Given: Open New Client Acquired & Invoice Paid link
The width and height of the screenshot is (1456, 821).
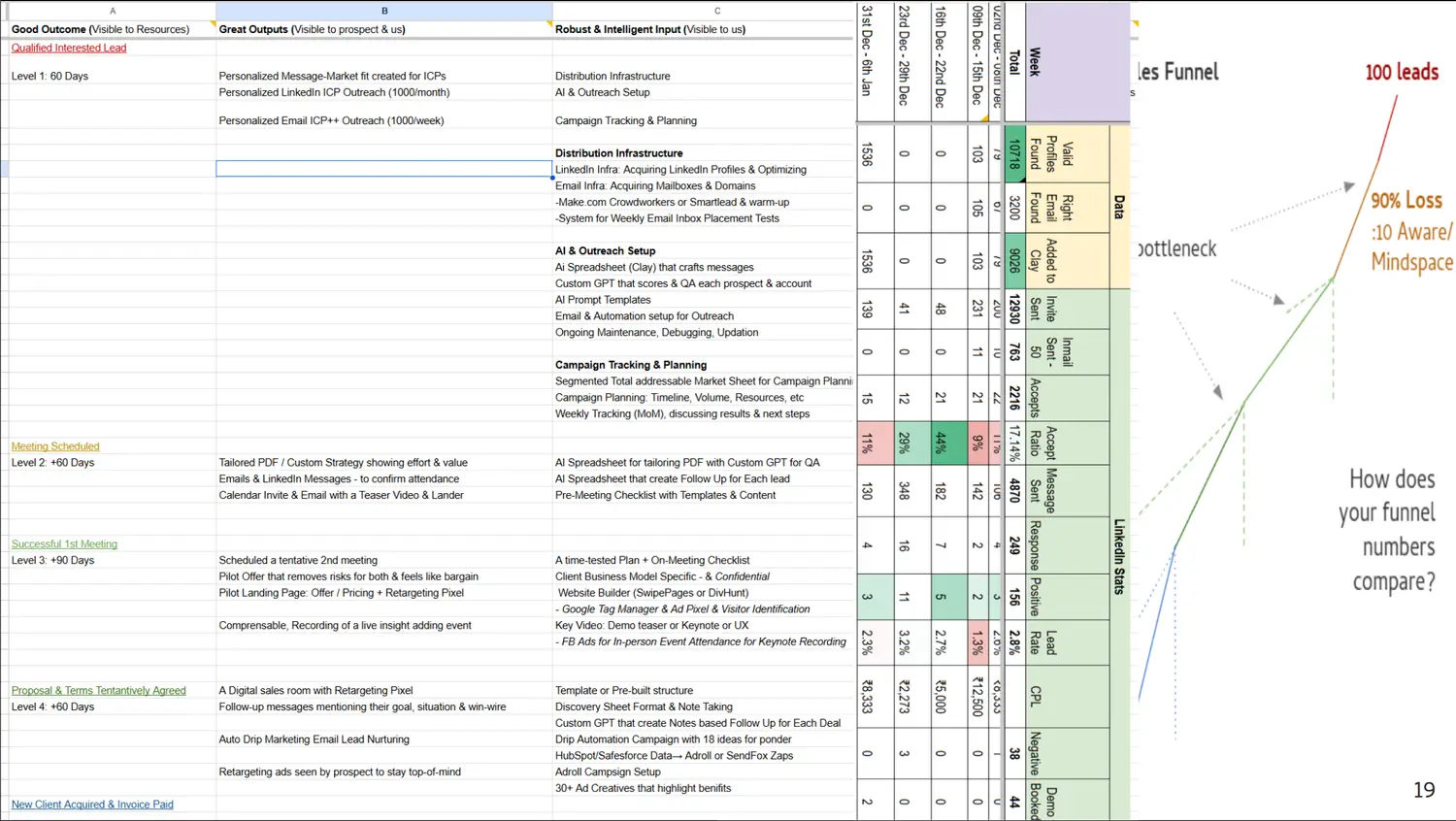Looking at the screenshot, I should 92,805.
